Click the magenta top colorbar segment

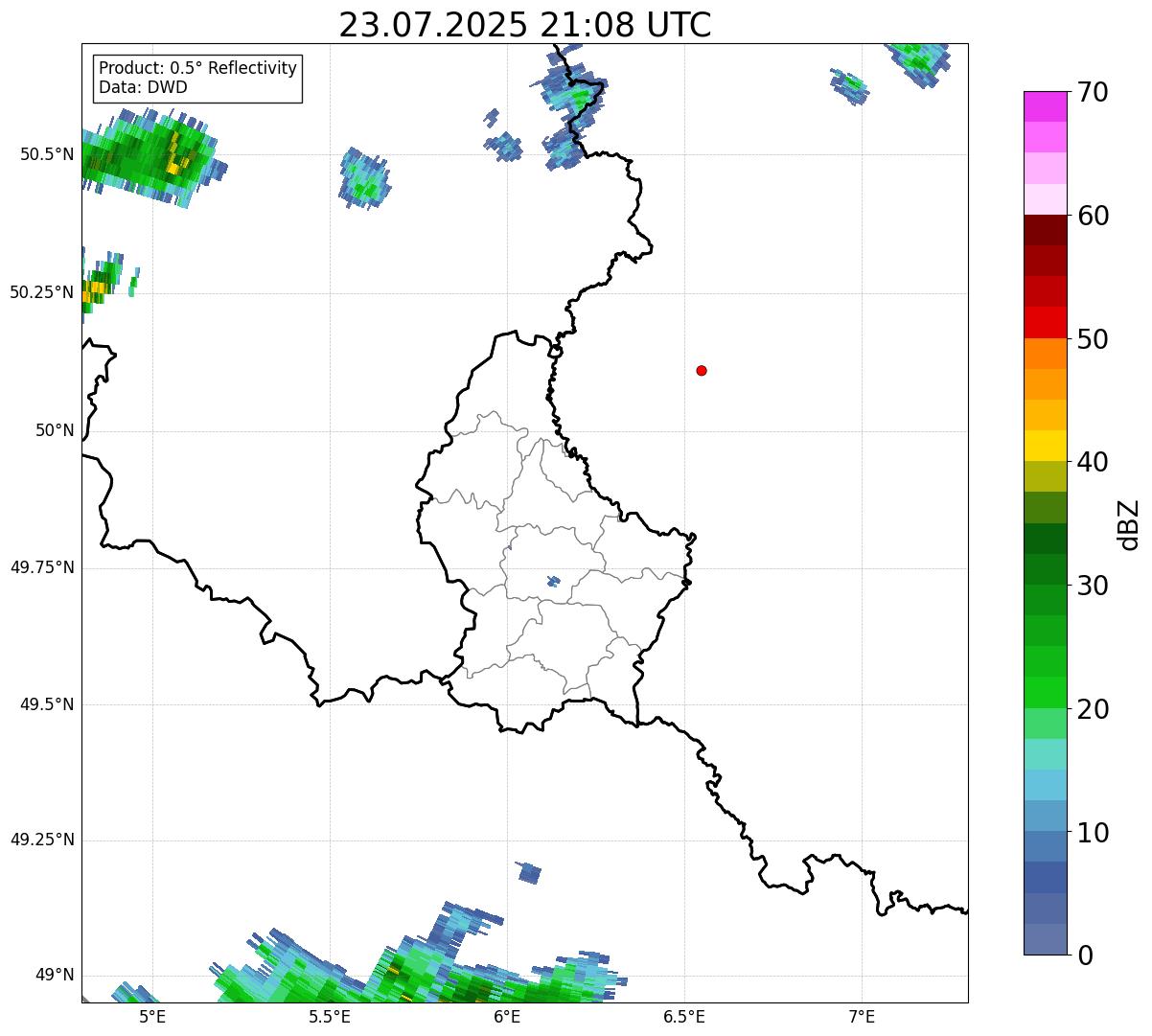[x=1046, y=106]
